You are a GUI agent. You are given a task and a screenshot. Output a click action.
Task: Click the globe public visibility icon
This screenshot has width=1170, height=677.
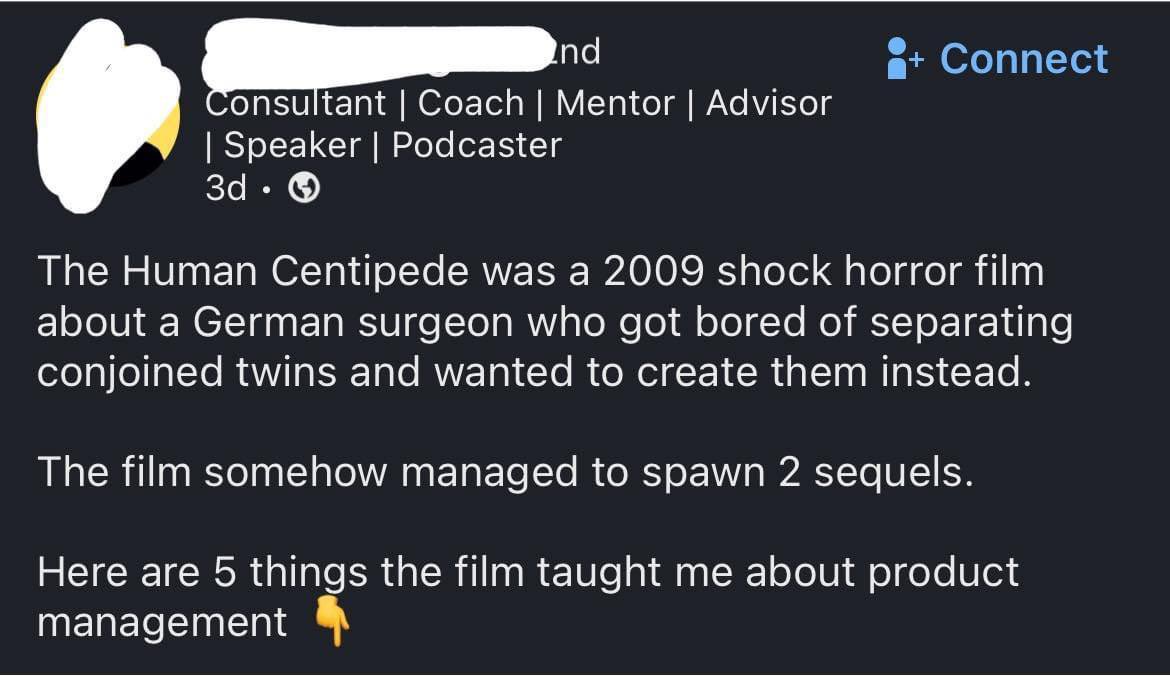(304, 188)
